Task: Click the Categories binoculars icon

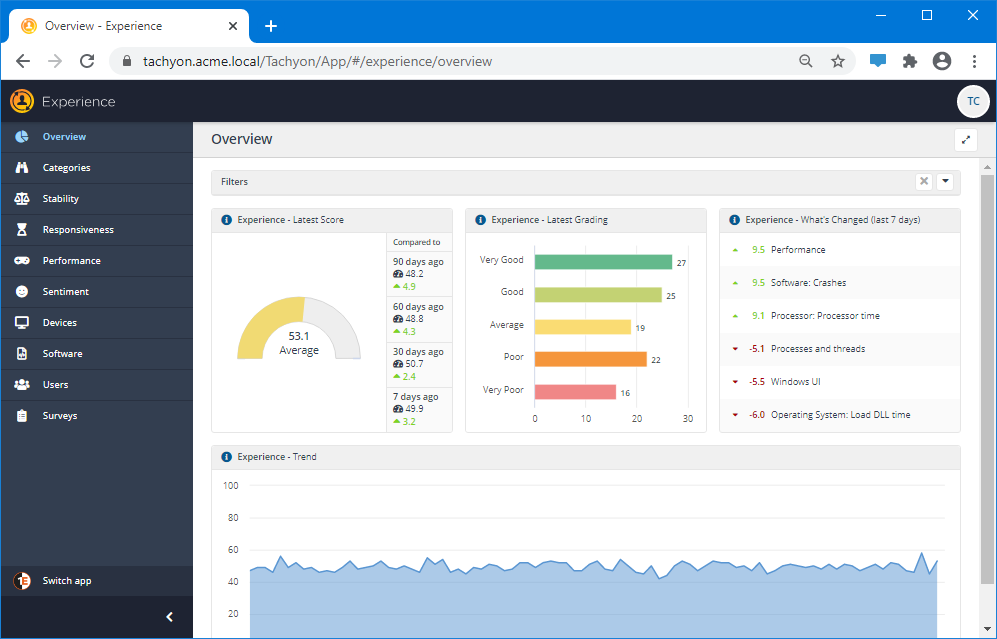Action: 22,168
